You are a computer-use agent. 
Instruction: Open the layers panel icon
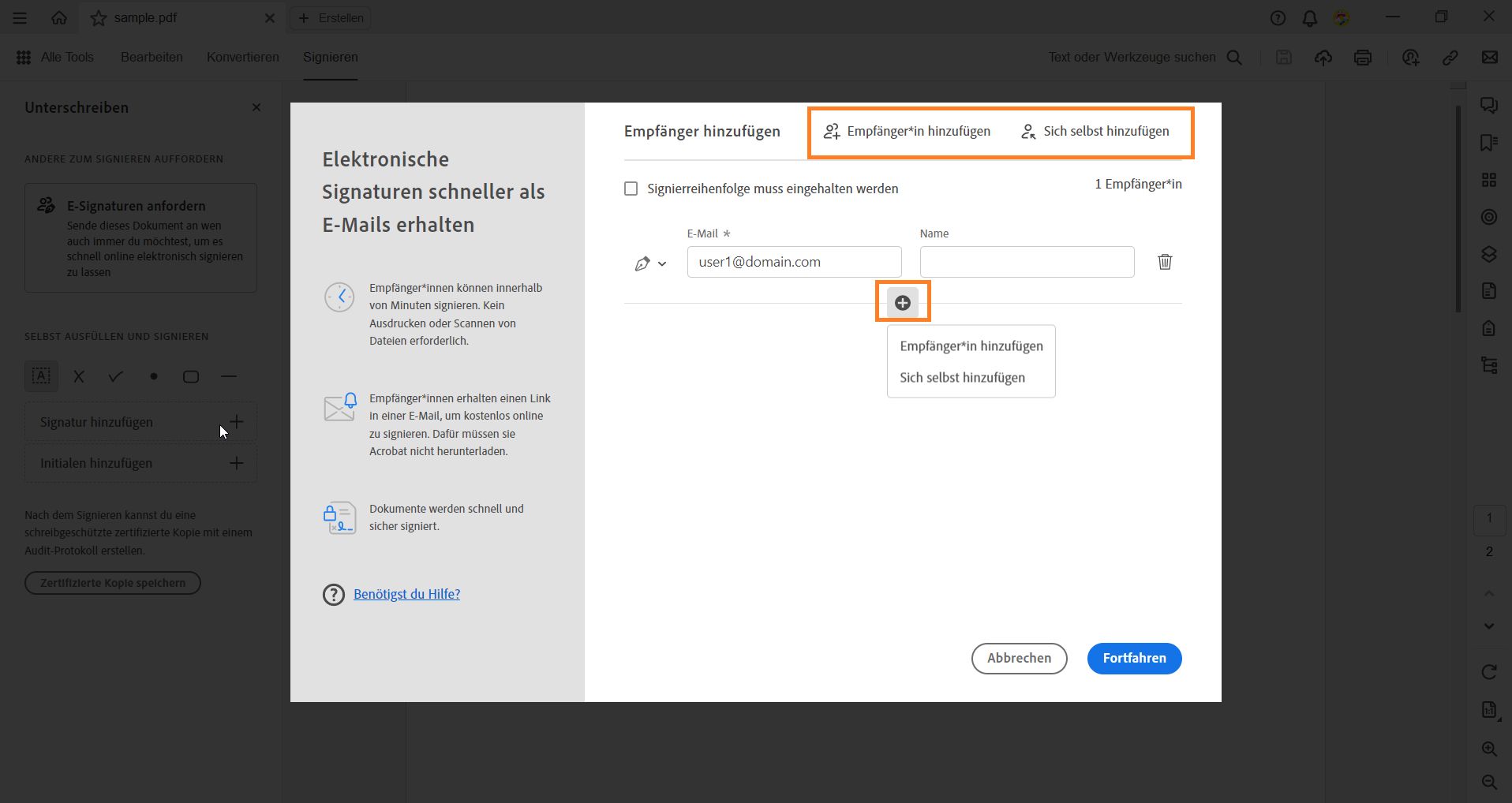click(1489, 254)
